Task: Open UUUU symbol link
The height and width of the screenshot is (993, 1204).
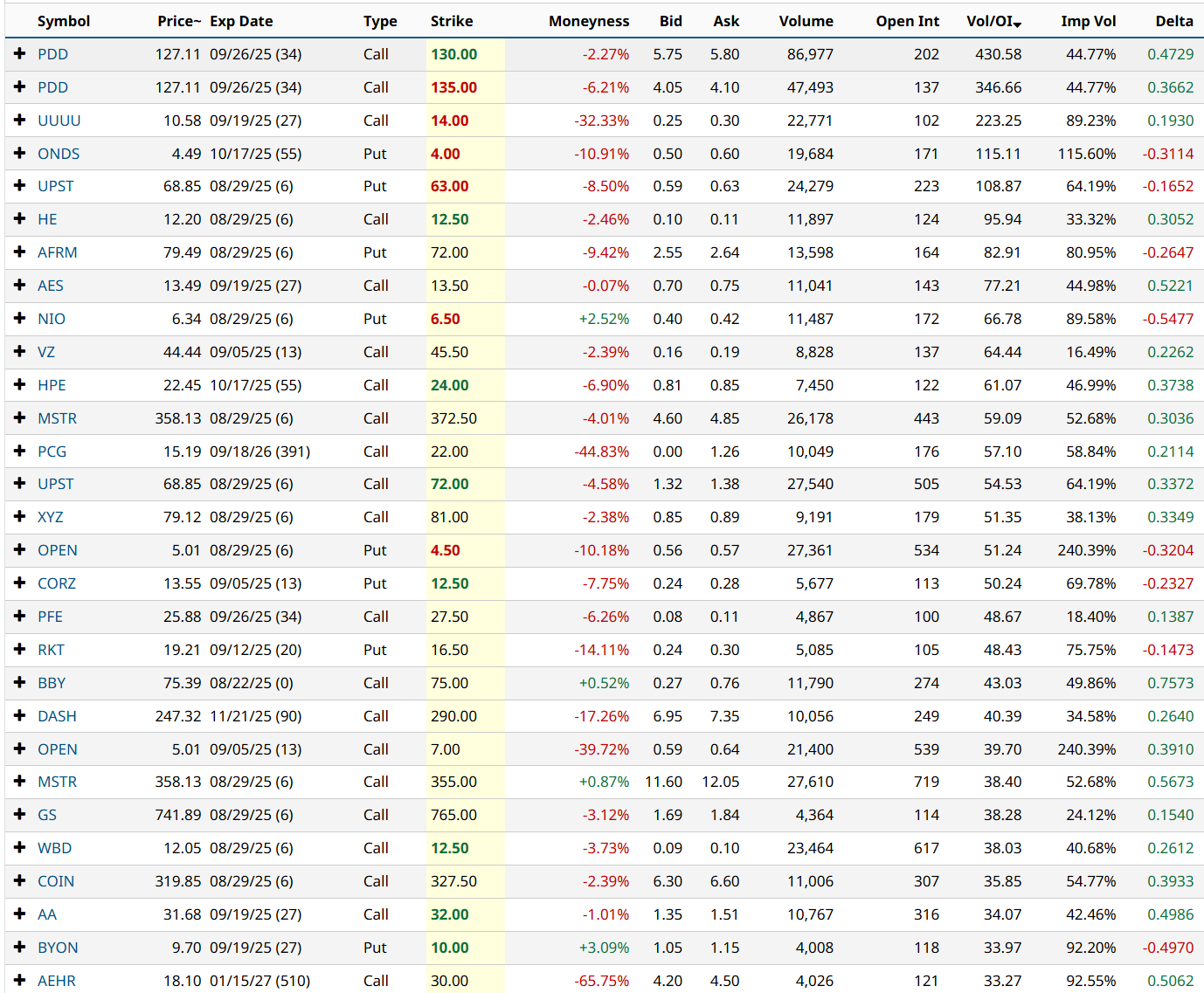Action: (59, 121)
